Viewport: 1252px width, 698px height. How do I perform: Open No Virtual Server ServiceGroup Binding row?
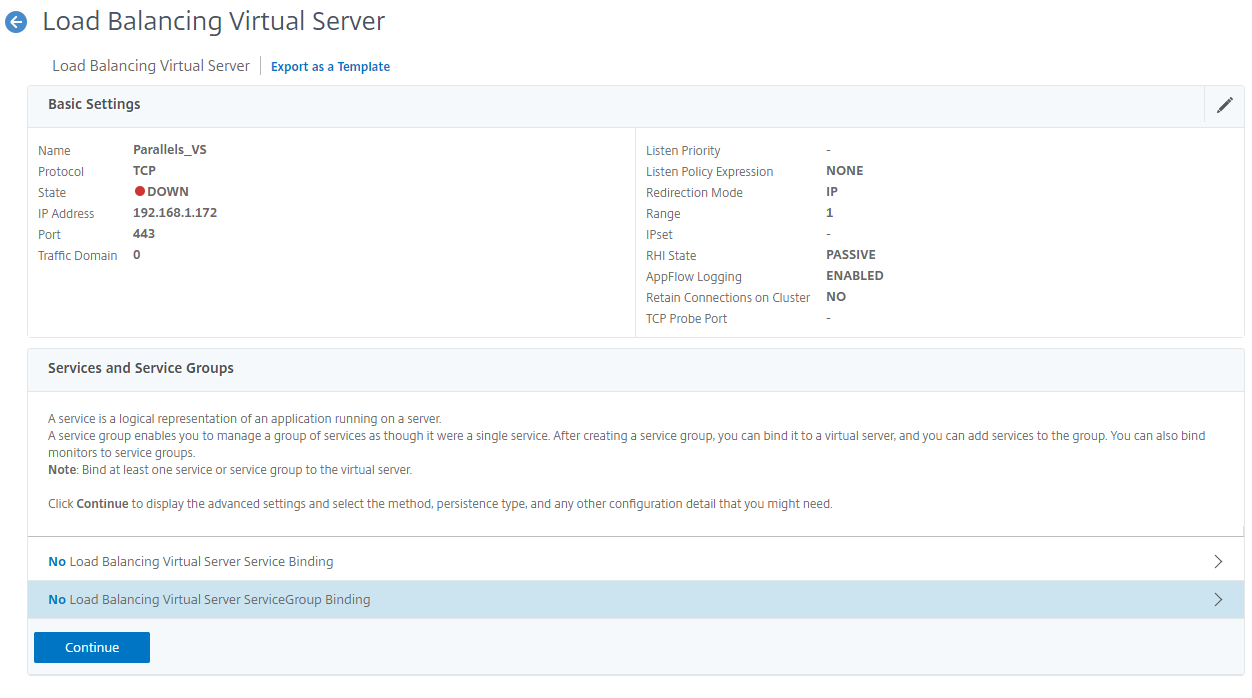click(x=209, y=600)
